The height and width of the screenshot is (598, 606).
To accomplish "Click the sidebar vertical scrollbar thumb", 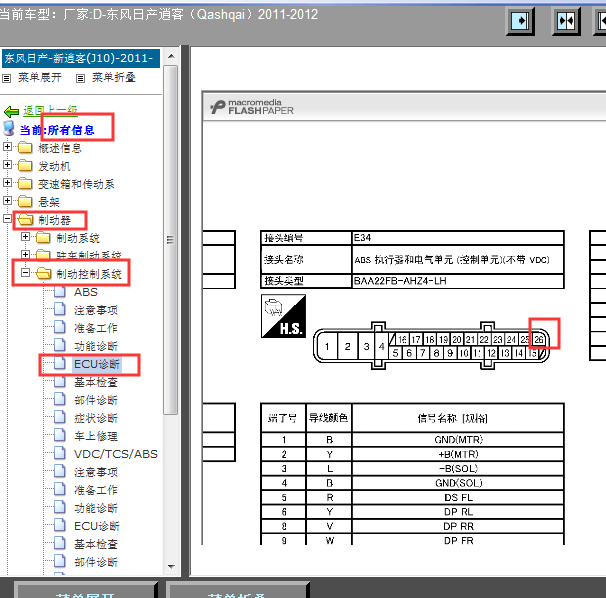I will [x=170, y=240].
